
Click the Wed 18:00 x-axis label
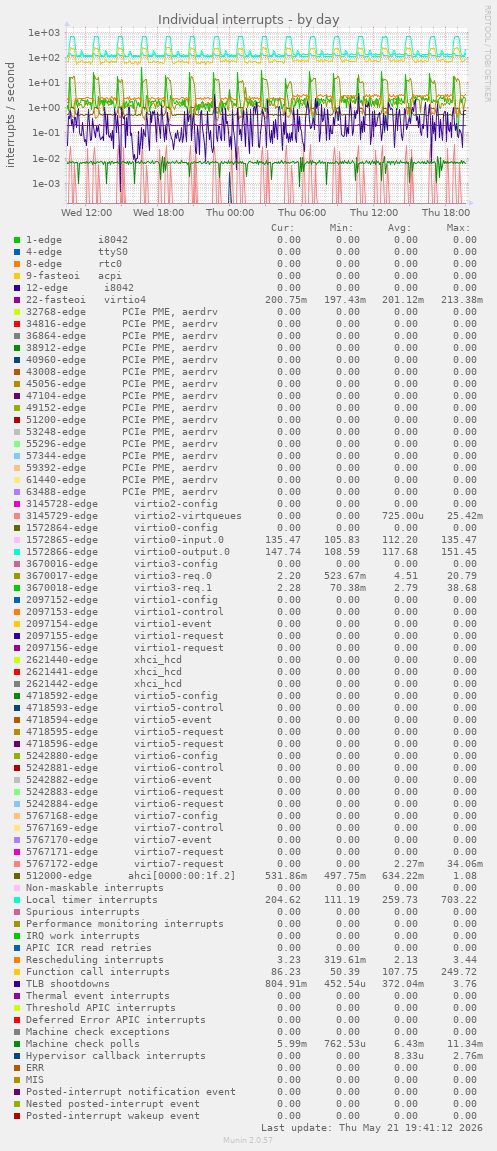158,213
